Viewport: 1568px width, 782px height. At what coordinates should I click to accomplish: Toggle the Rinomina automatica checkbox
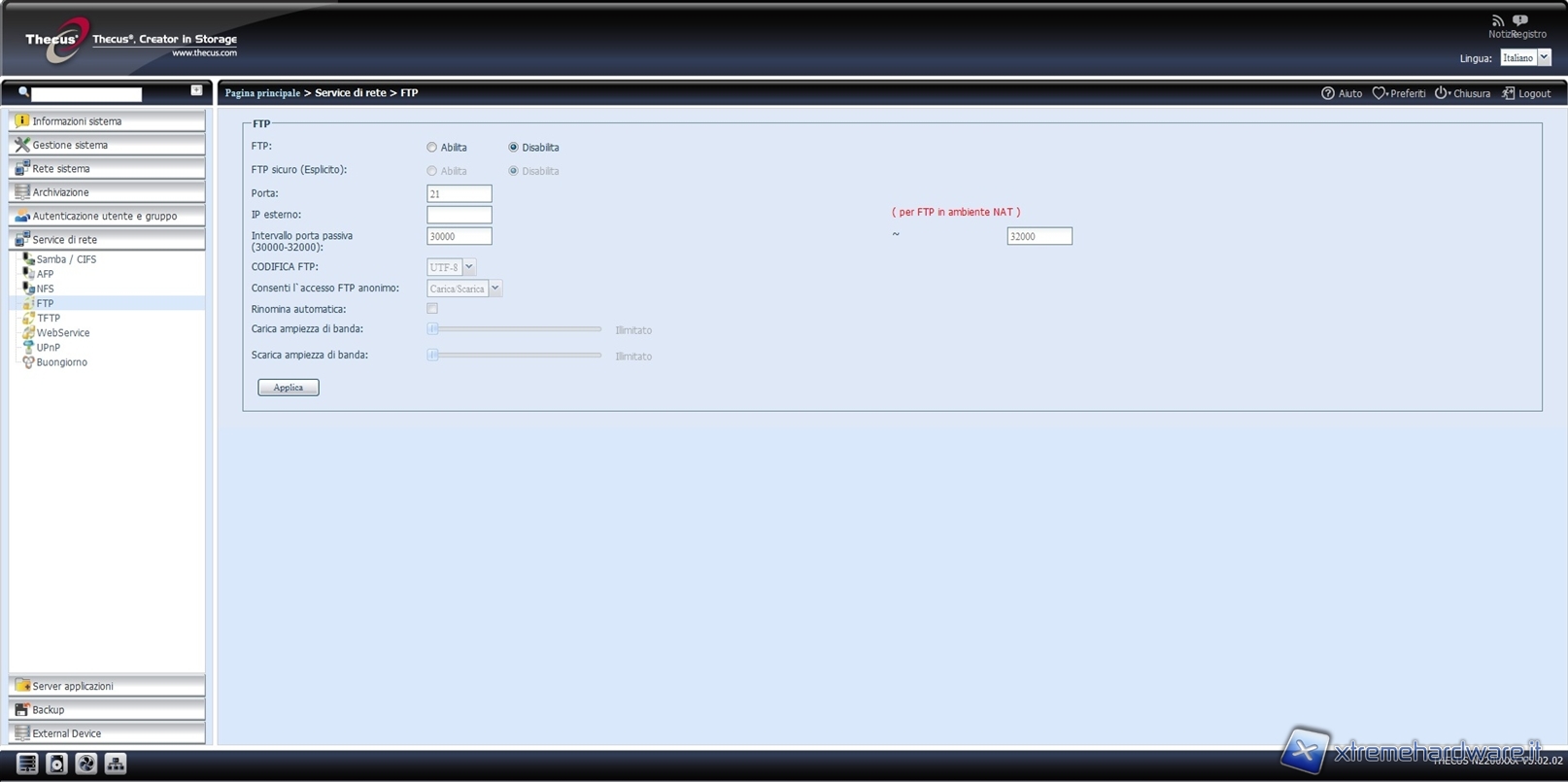click(x=432, y=309)
